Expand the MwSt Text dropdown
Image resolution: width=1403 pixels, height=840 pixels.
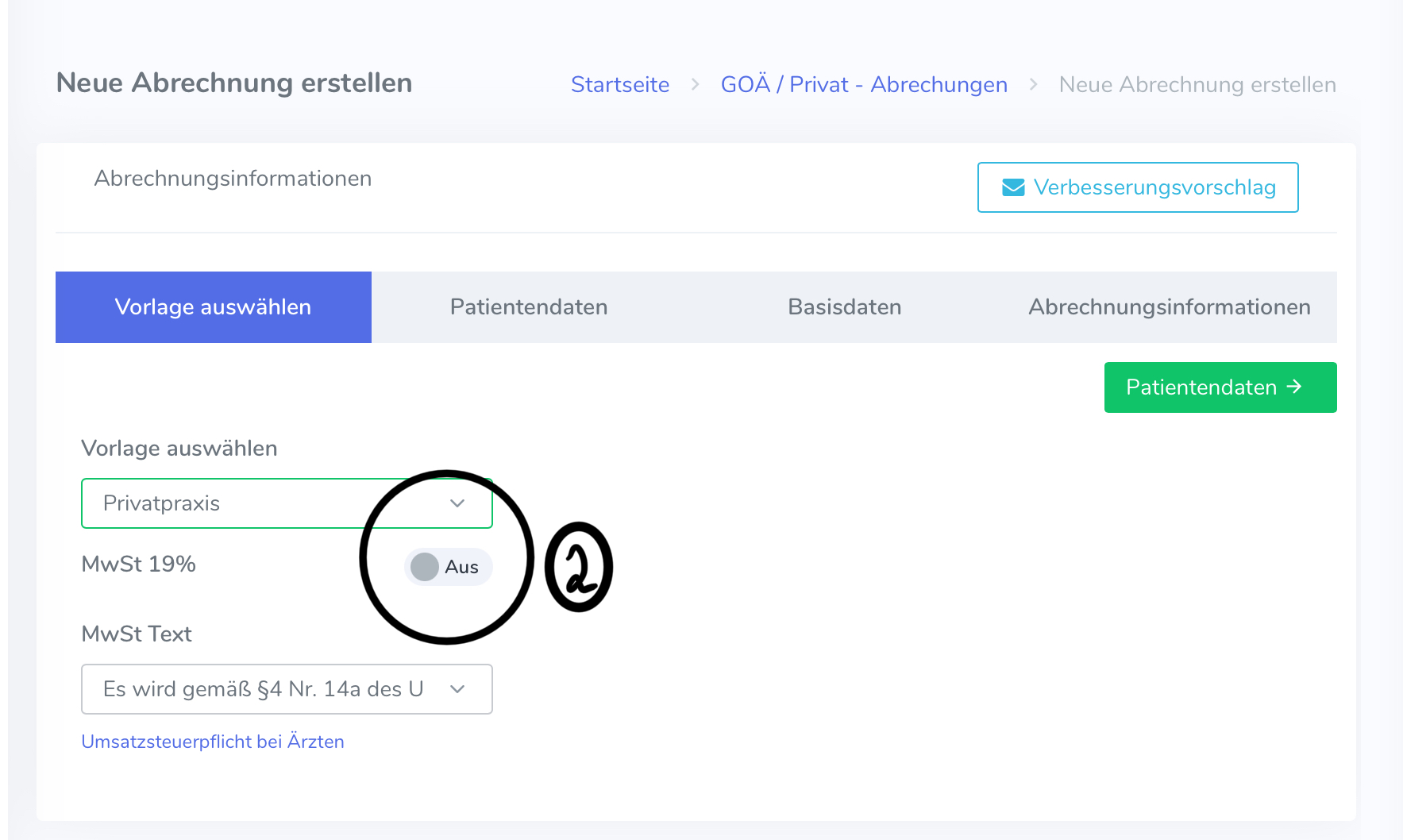270,689
